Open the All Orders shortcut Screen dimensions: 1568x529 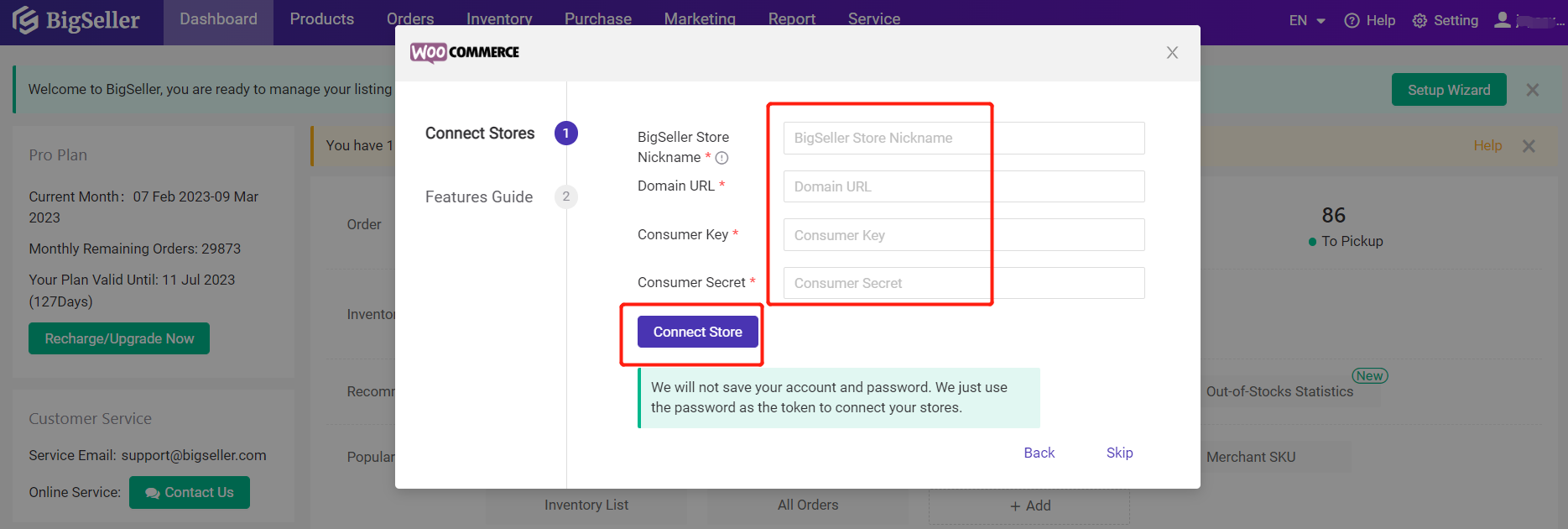[808, 505]
